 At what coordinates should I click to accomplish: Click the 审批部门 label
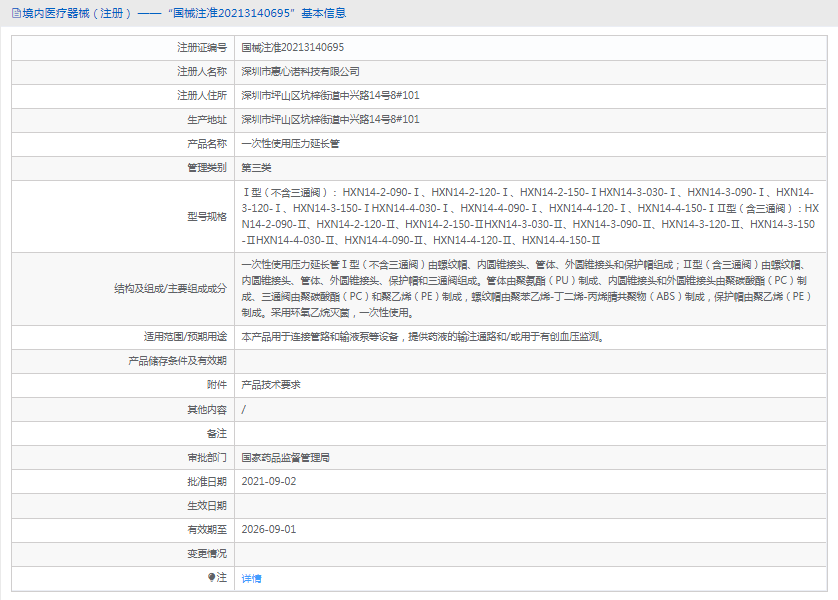(x=207, y=457)
